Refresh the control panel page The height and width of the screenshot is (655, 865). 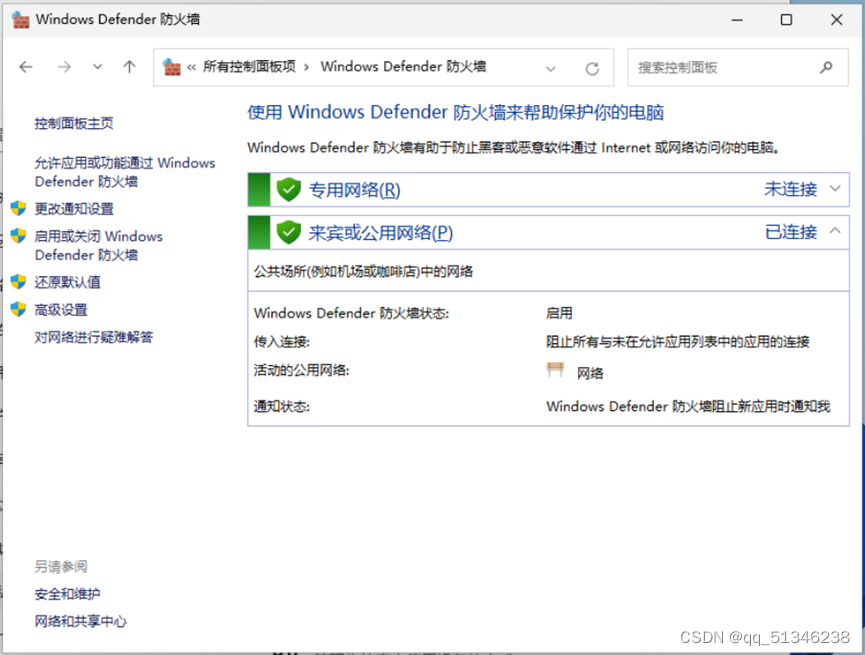tap(592, 68)
